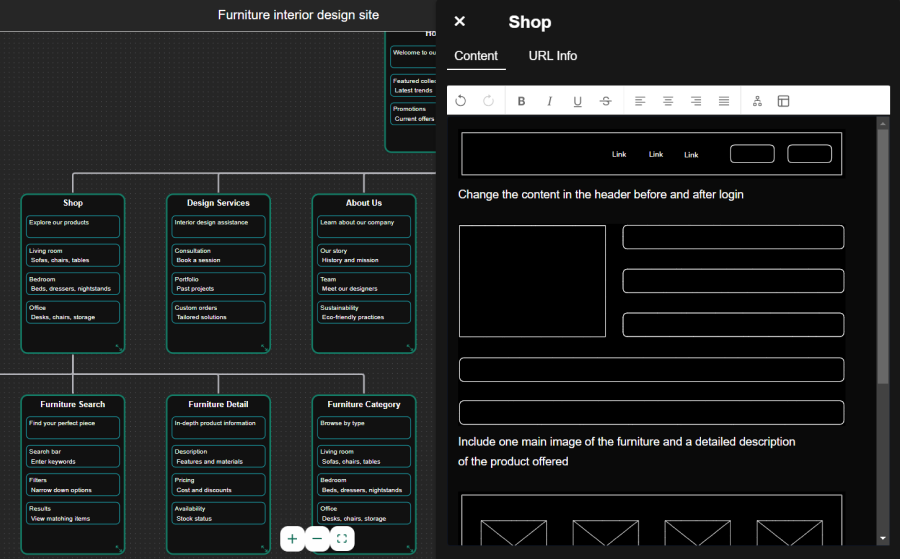This screenshot has height=559, width=900.
Task: Click the layout template icon in toolbar
Action: [x=783, y=101]
